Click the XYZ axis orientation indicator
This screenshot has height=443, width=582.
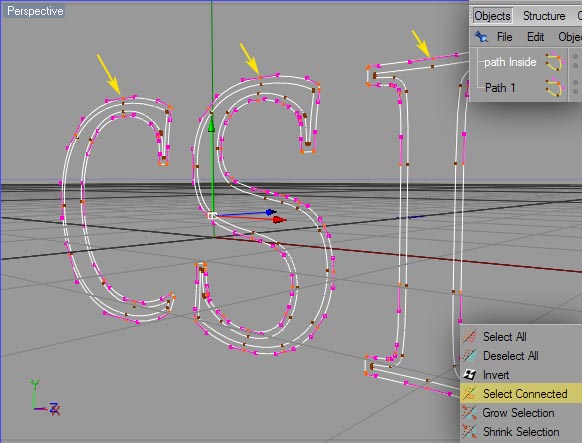pyautogui.click(x=44, y=397)
